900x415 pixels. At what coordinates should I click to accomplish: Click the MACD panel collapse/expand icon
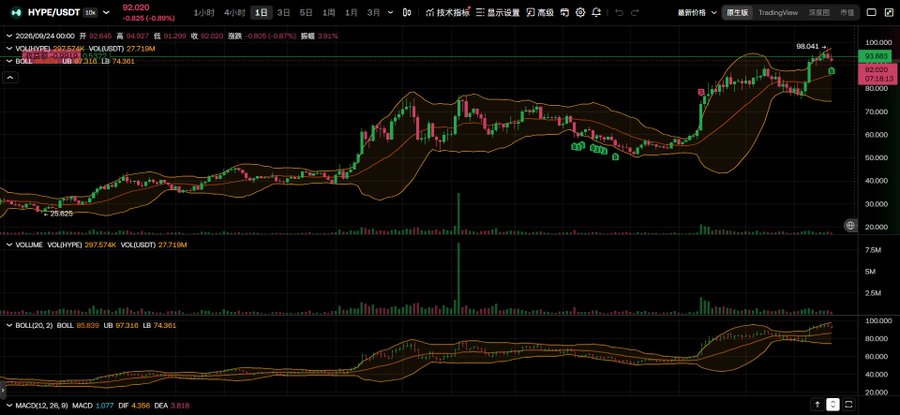832,404
